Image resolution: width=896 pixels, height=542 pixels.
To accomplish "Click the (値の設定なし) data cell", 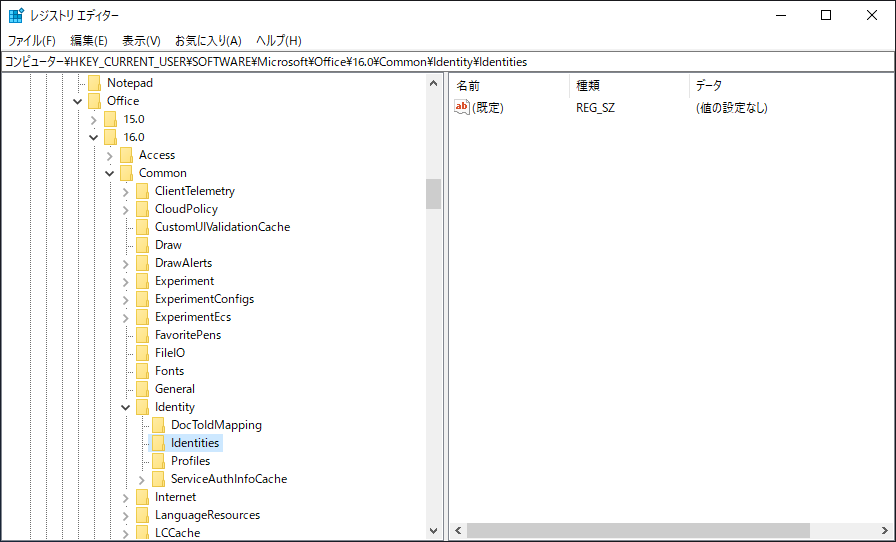I will 731,107.
